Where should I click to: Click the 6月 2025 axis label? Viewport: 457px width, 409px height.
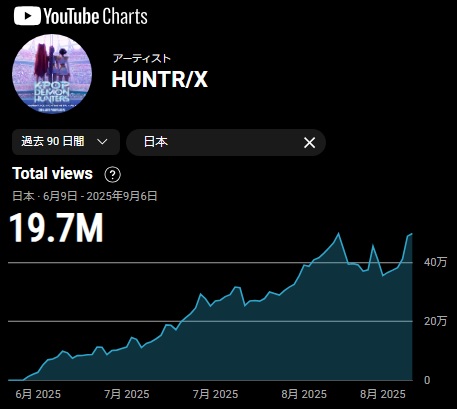pyautogui.click(x=38, y=394)
